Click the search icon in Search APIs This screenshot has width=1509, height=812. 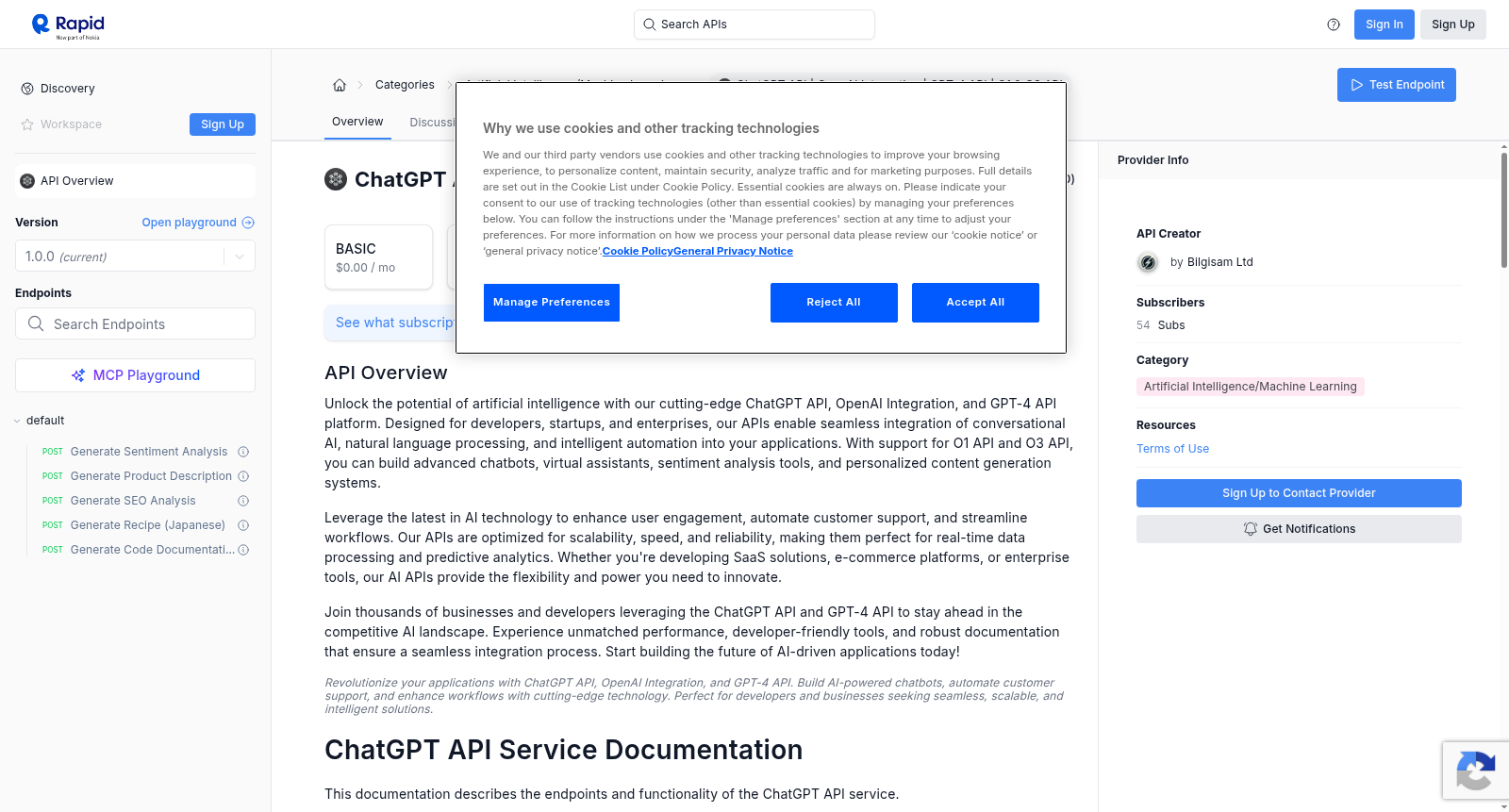click(x=649, y=25)
